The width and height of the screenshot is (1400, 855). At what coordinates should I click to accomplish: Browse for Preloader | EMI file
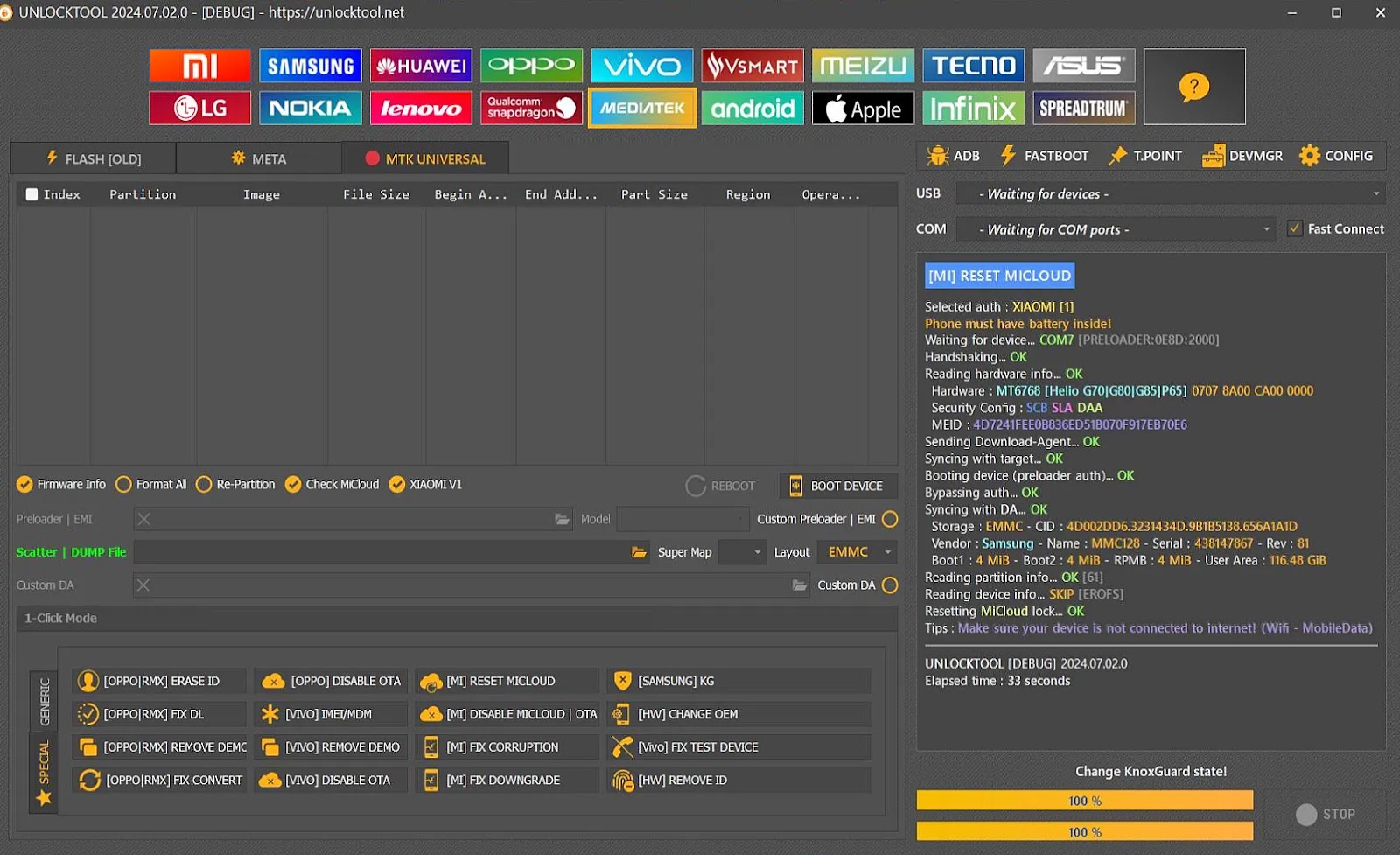pyautogui.click(x=562, y=519)
